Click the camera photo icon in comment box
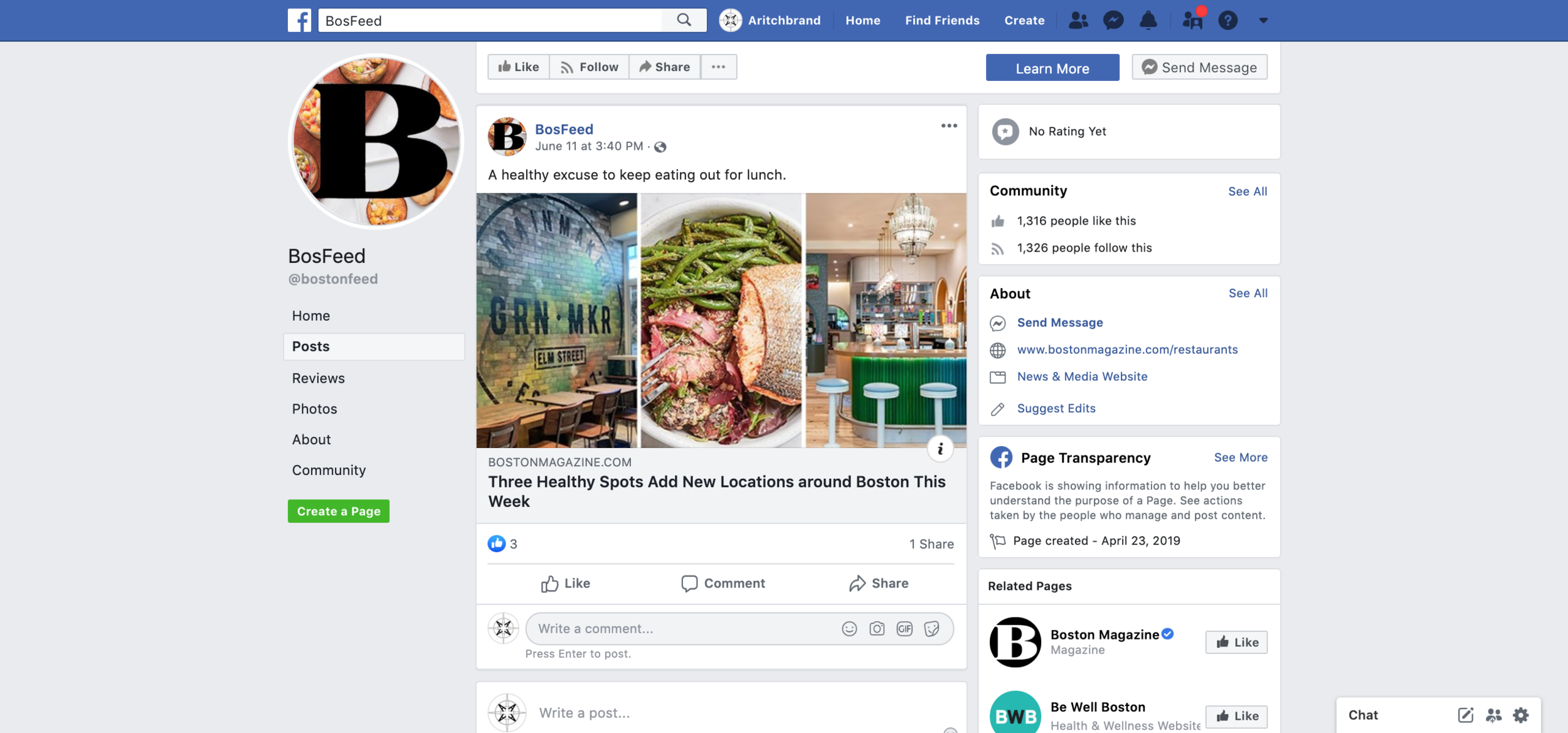 pyautogui.click(x=877, y=629)
